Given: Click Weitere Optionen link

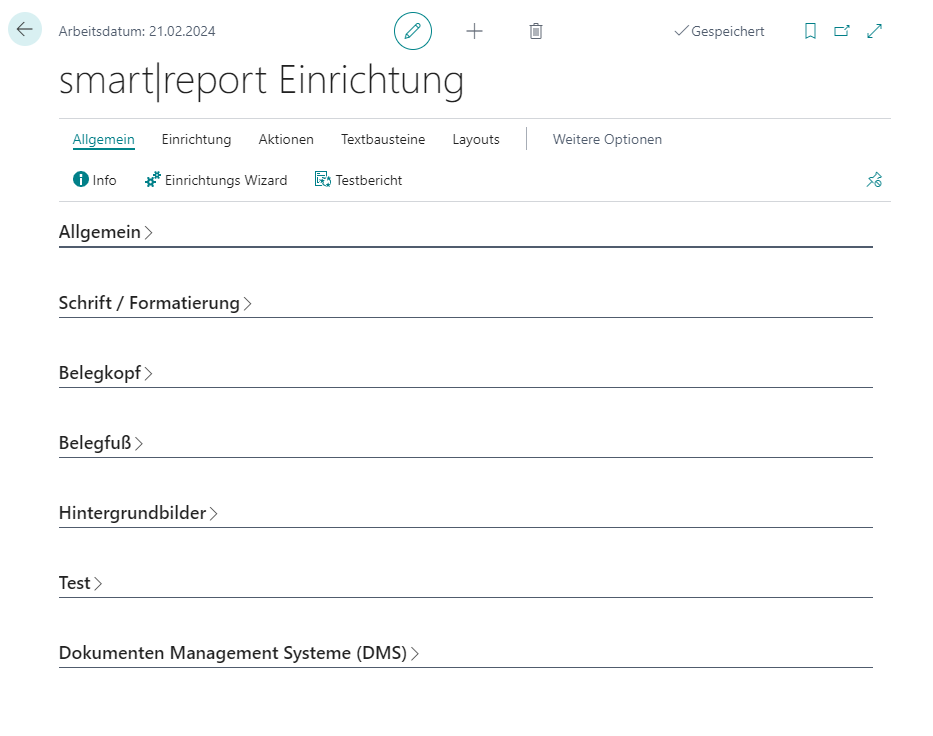Looking at the screenshot, I should (607, 139).
